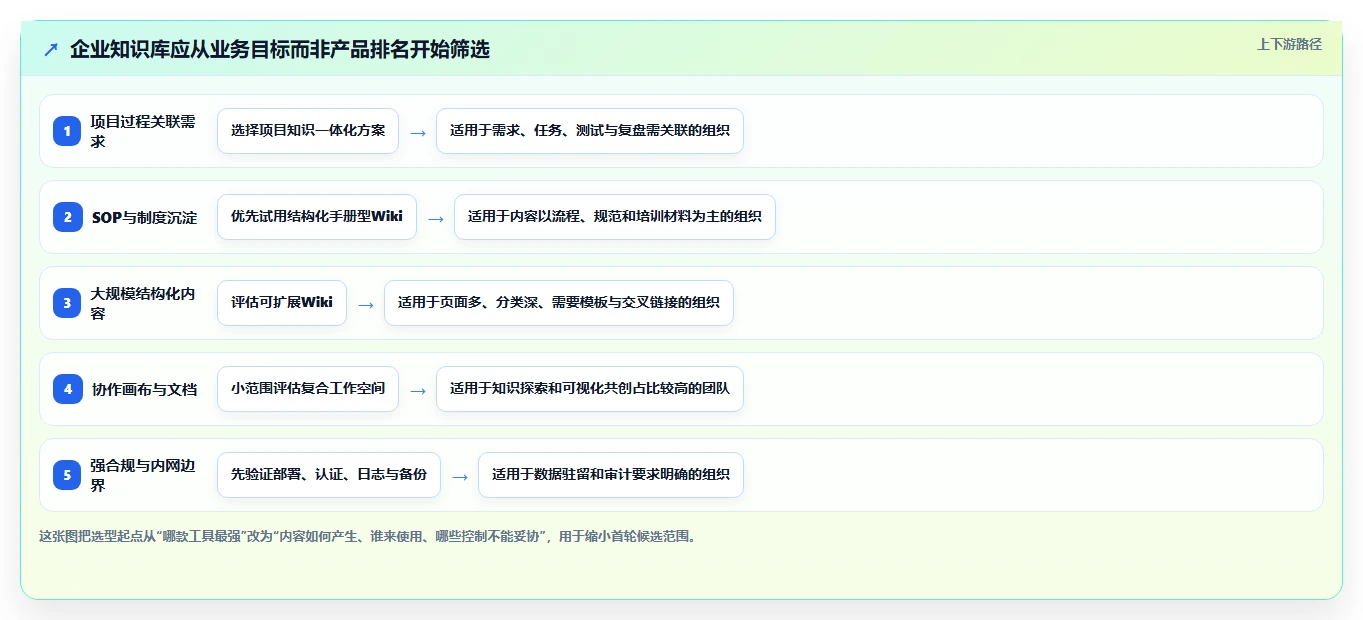Click the number 1 badge for 项目过程关联需求

coord(67,131)
